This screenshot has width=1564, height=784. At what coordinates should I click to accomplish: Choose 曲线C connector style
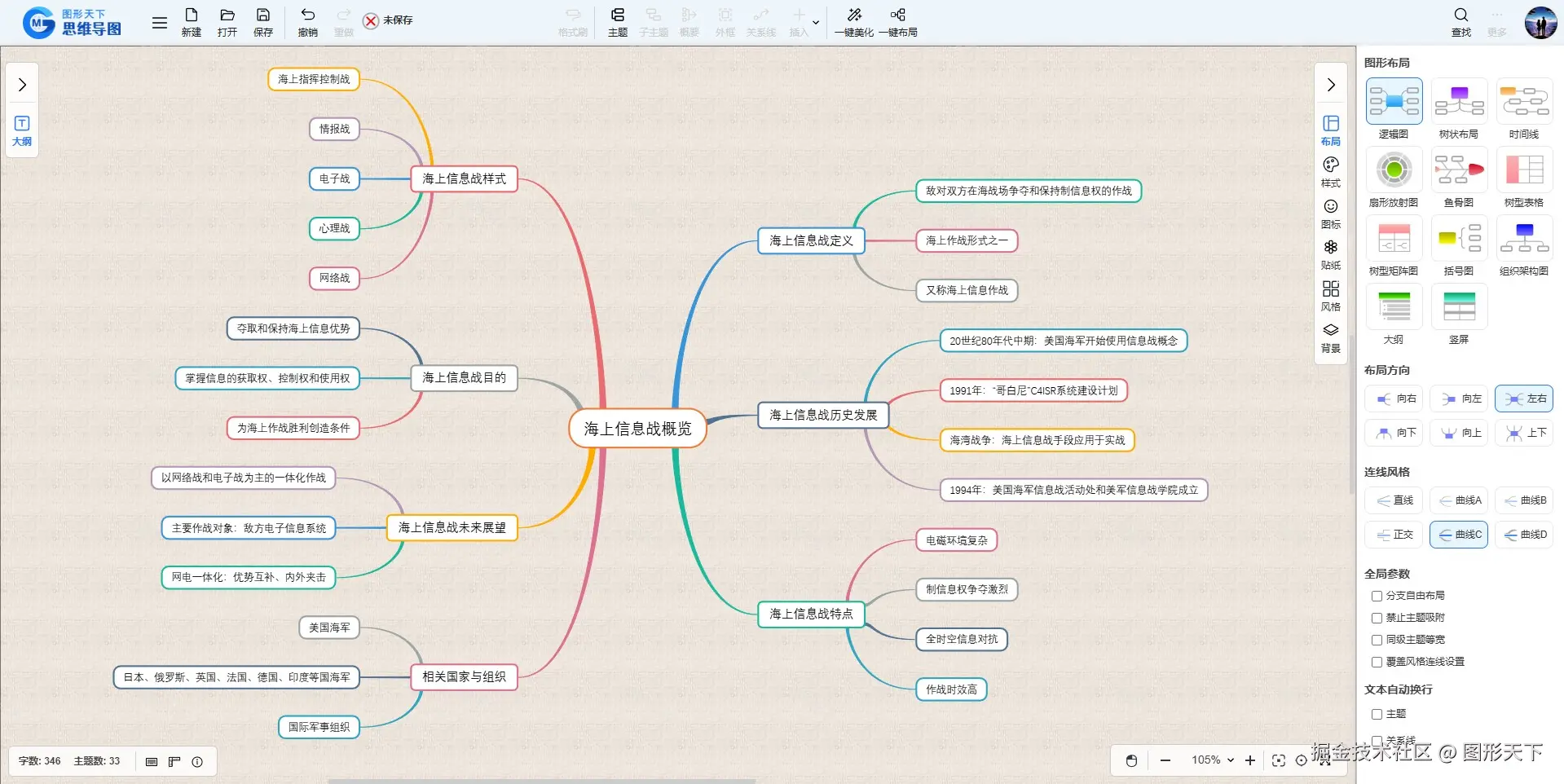click(x=1459, y=535)
